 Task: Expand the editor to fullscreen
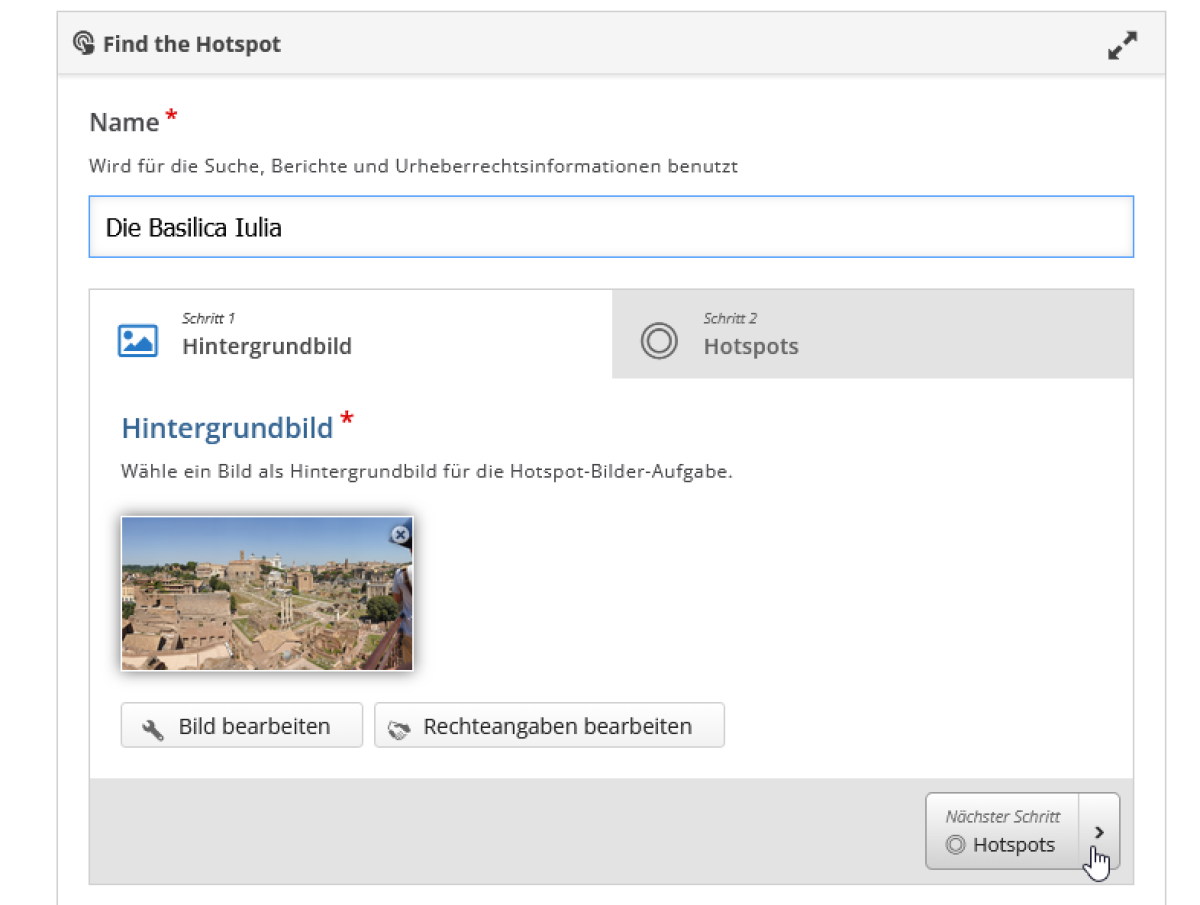coord(1122,45)
